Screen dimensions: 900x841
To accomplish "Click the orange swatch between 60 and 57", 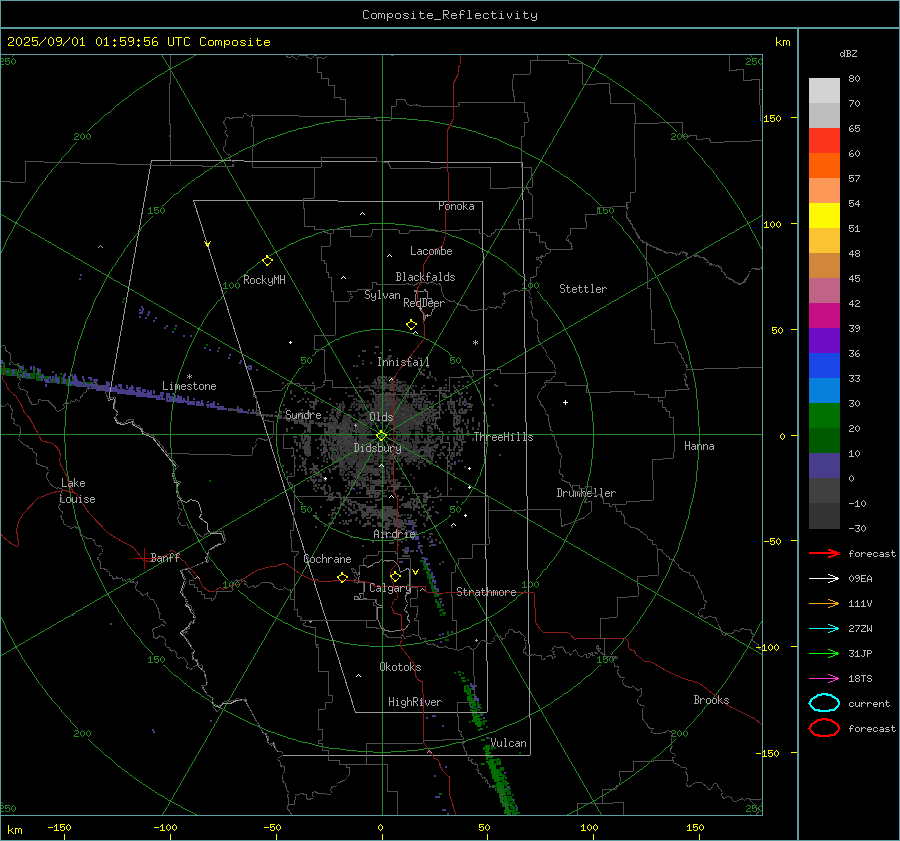I will pos(824,166).
